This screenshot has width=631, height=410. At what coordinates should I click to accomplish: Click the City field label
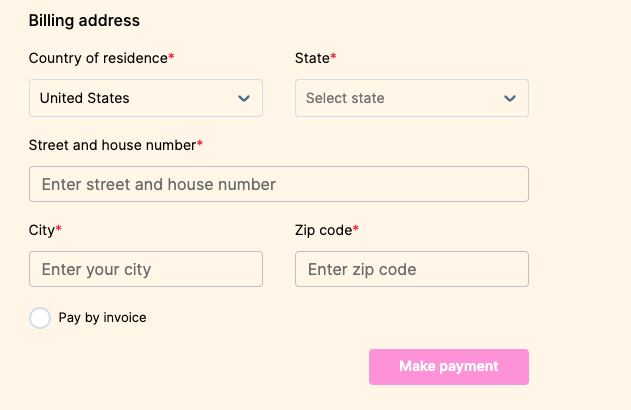[x=42, y=230]
